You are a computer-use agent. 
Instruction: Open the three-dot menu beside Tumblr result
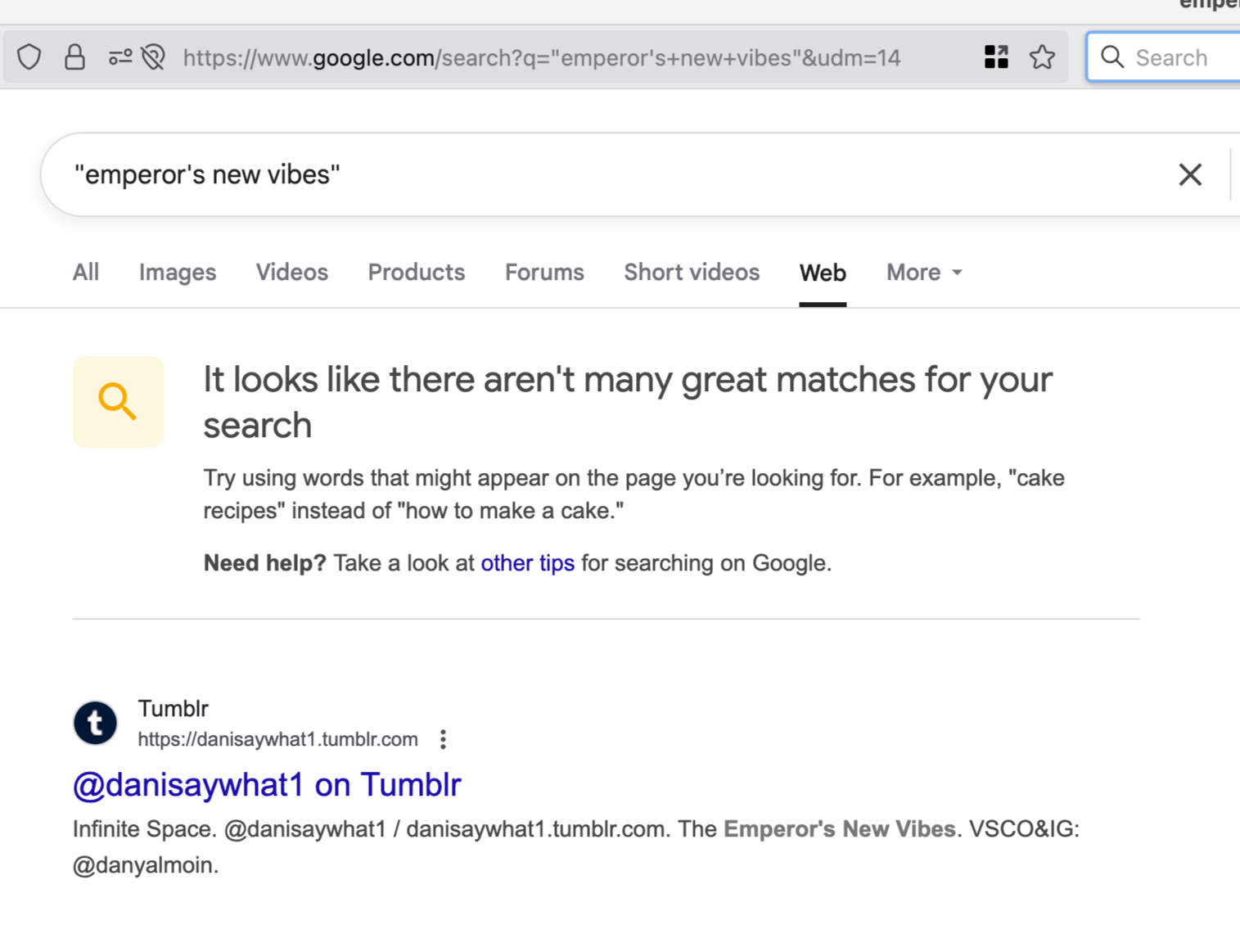(443, 740)
